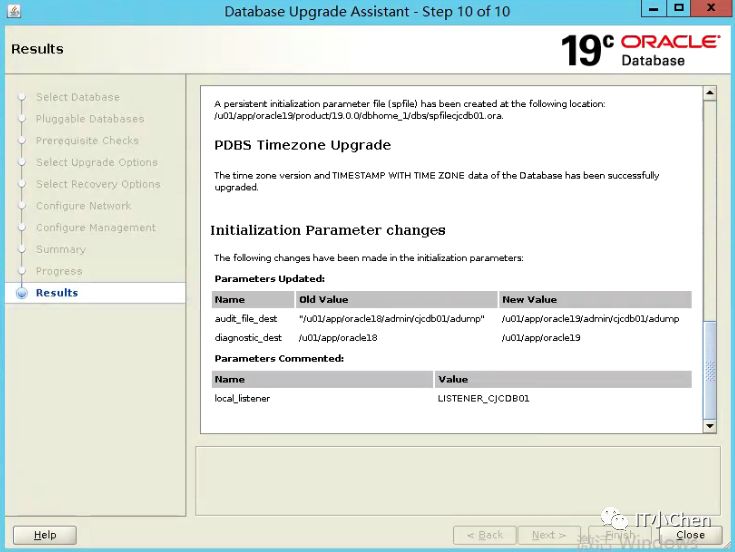Click the Parameters Updated label

click(270, 279)
